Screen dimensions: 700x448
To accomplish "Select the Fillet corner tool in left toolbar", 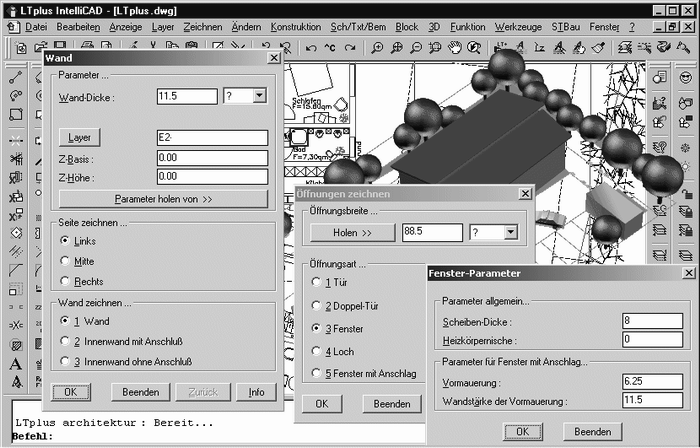I will [x=16, y=270].
